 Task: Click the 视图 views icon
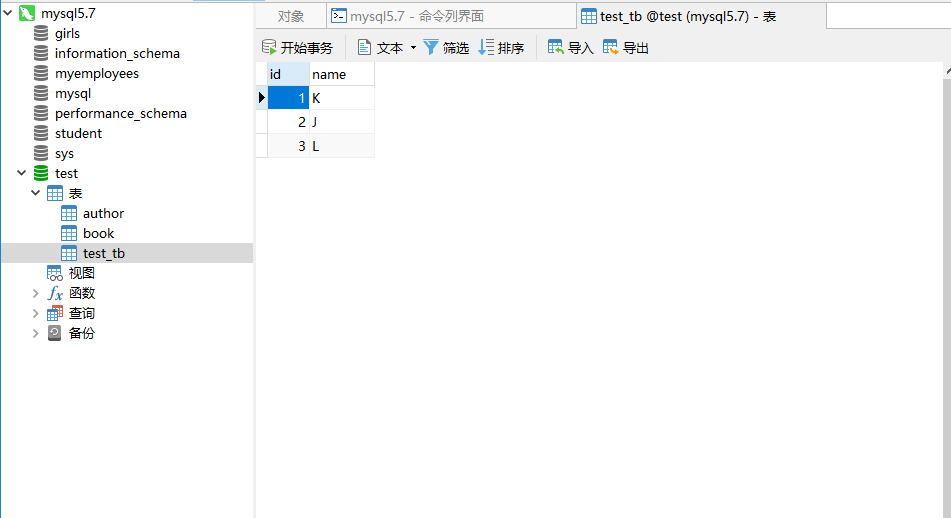pos(55,274)
